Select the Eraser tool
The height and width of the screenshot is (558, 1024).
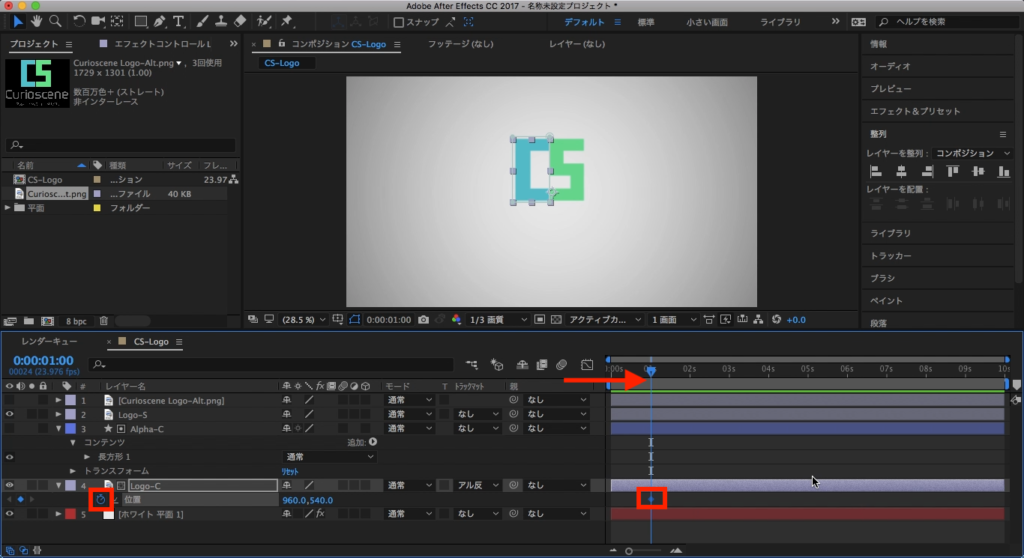(239, 21)
